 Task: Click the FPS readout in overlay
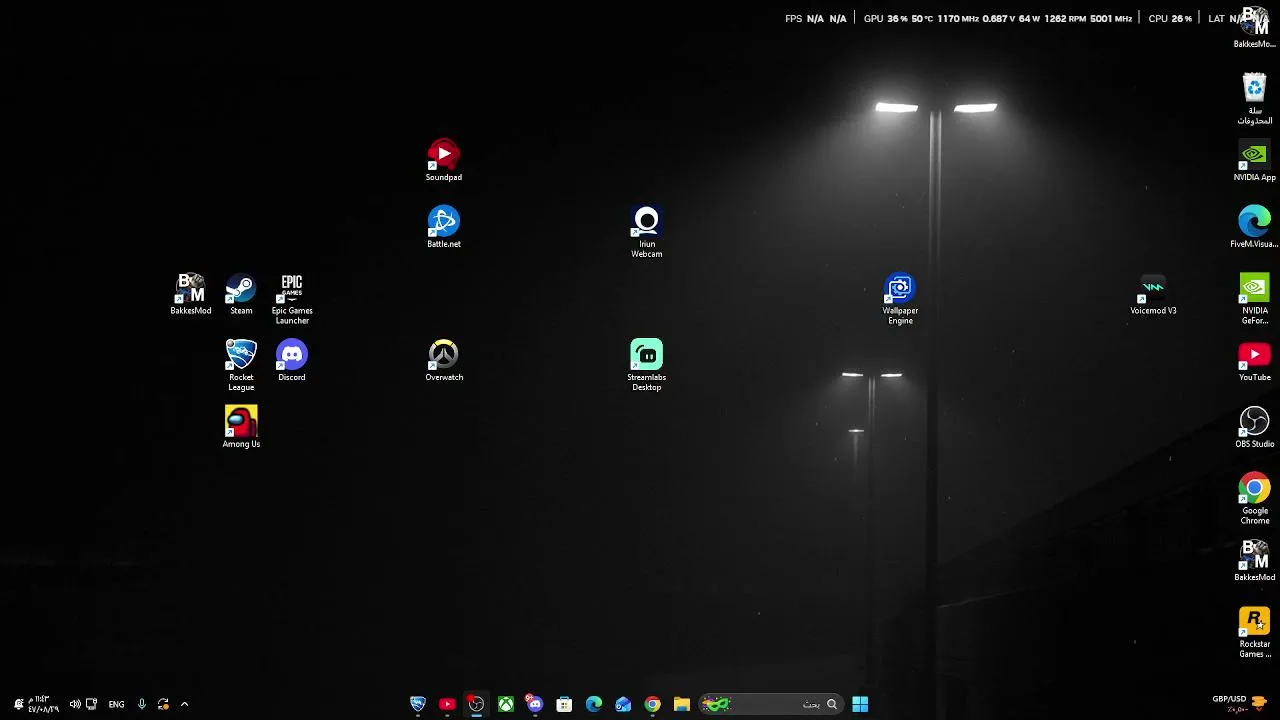pos(816,19)
